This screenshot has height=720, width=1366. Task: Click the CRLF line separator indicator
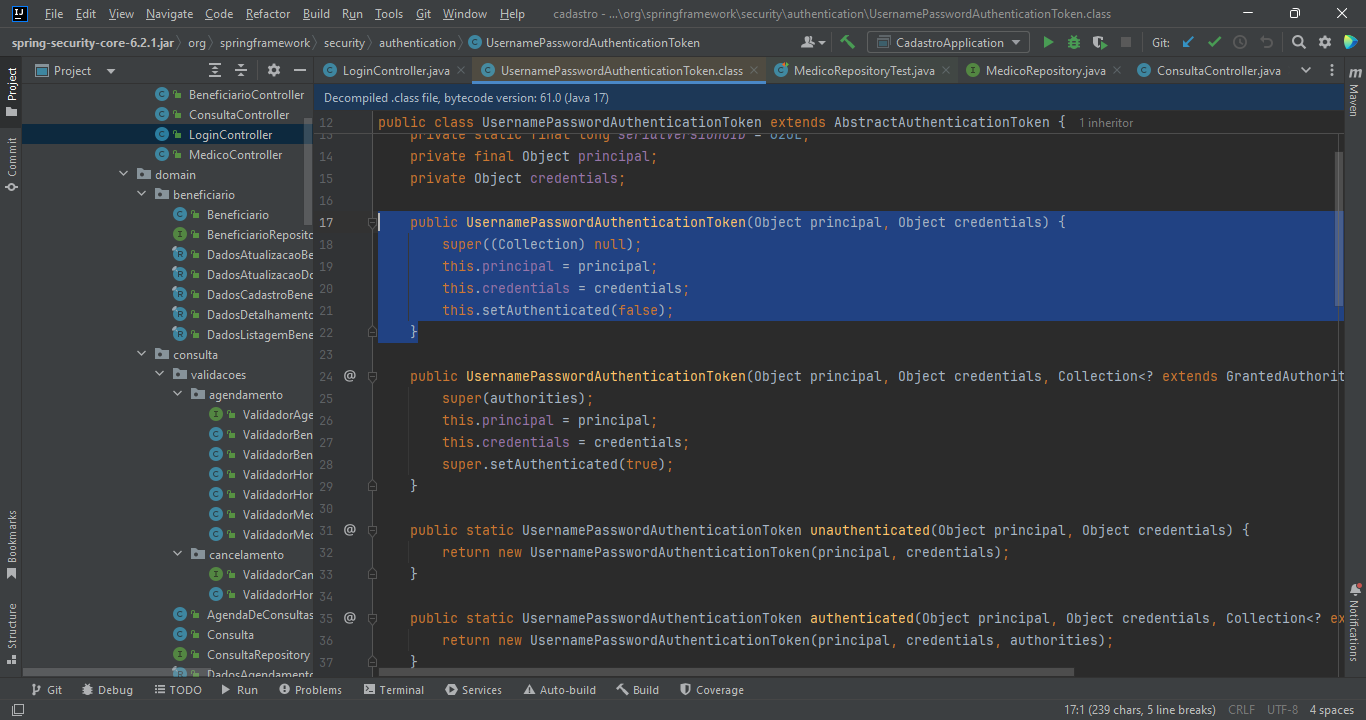pyautogui.click(x=1241, y=710)
